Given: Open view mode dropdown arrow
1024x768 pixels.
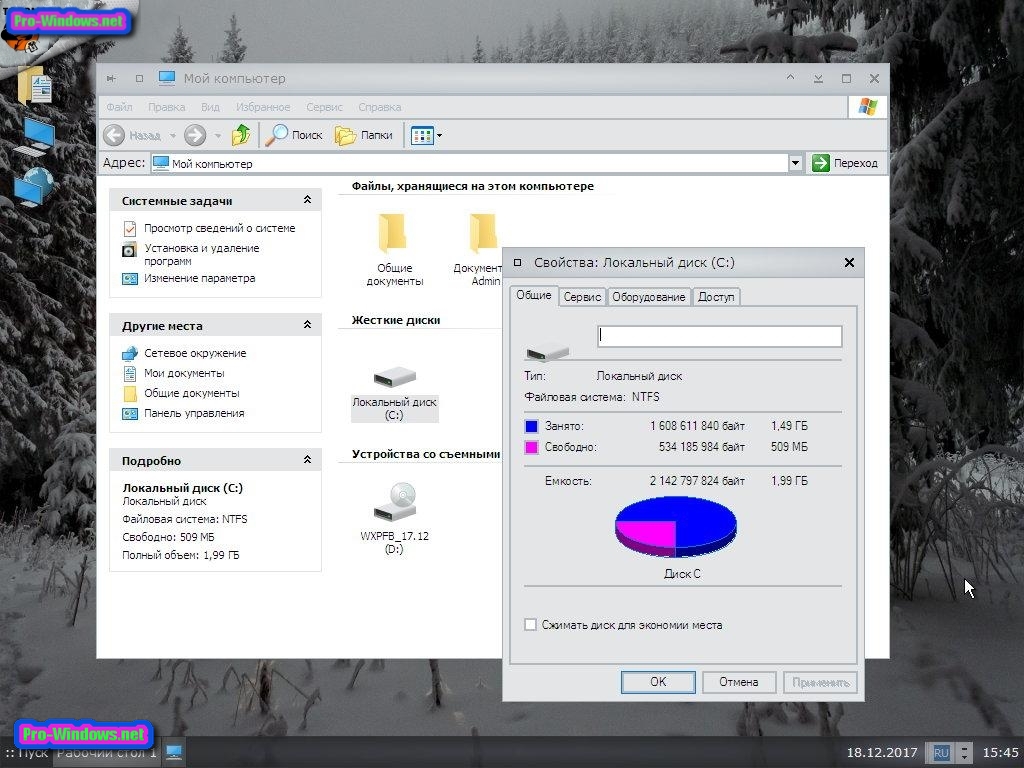Looking at the screenshot, I should tap(440, 136).
